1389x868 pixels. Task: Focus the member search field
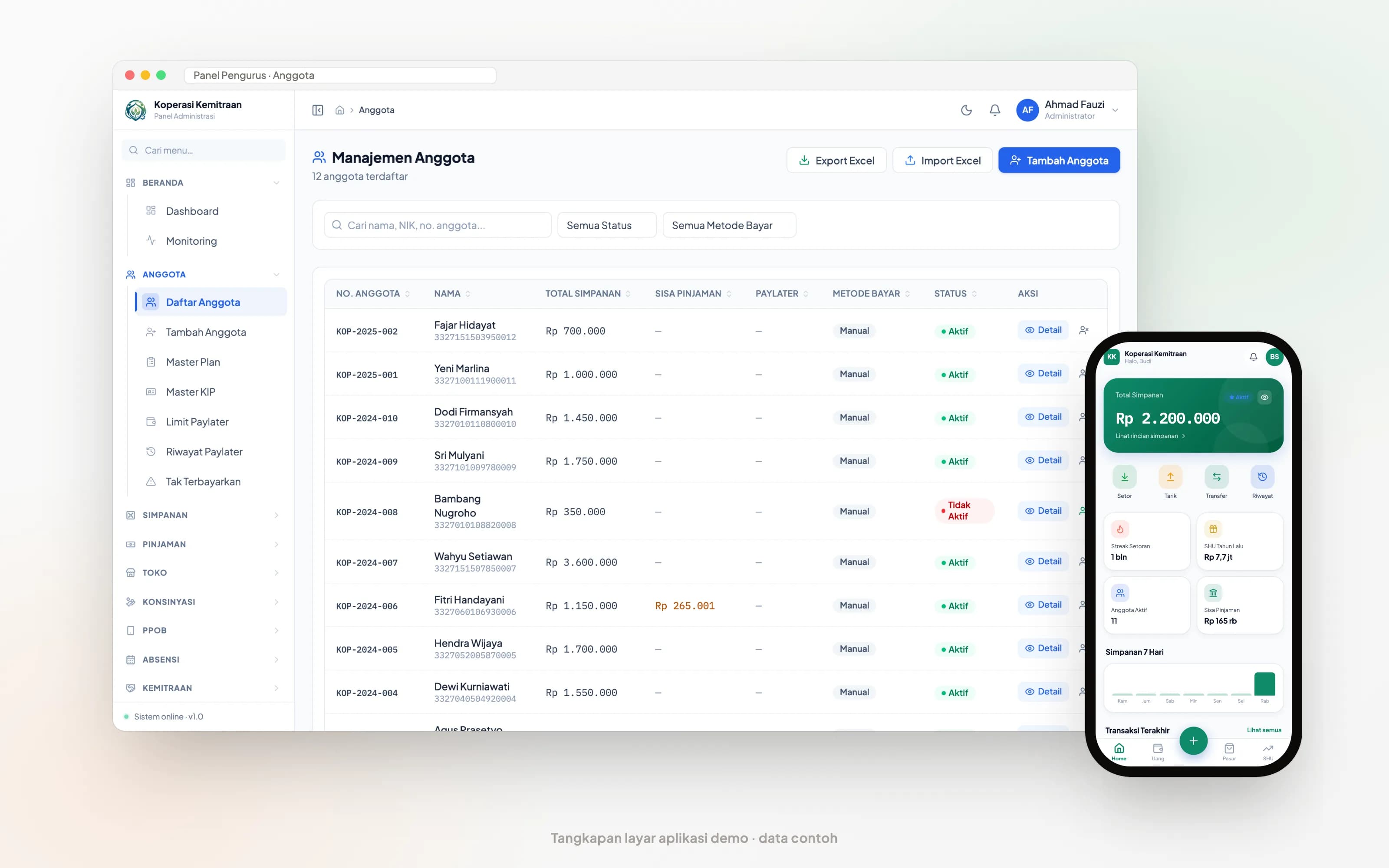tap(438, 225)
